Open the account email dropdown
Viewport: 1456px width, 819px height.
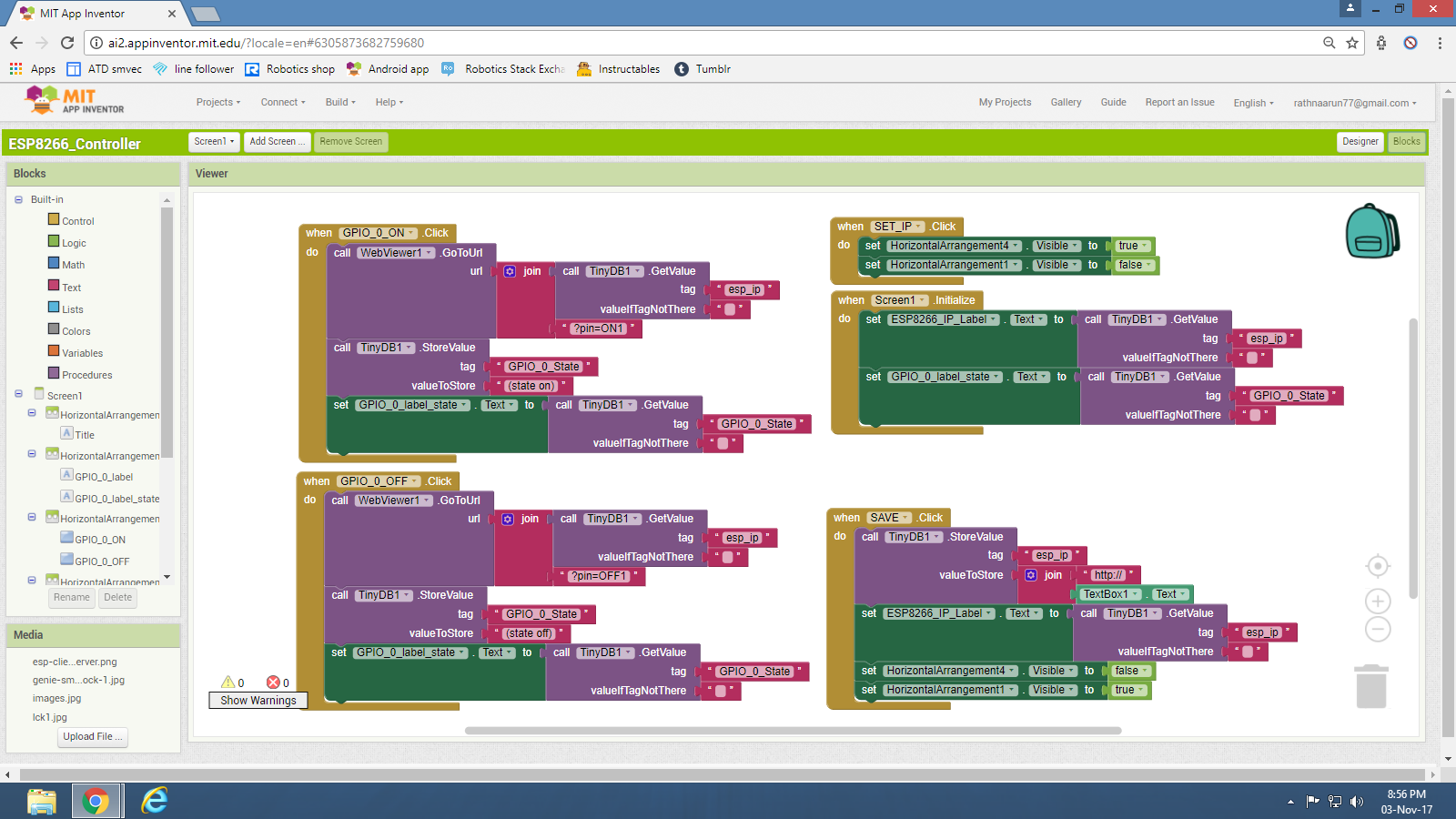(1355, 103)
